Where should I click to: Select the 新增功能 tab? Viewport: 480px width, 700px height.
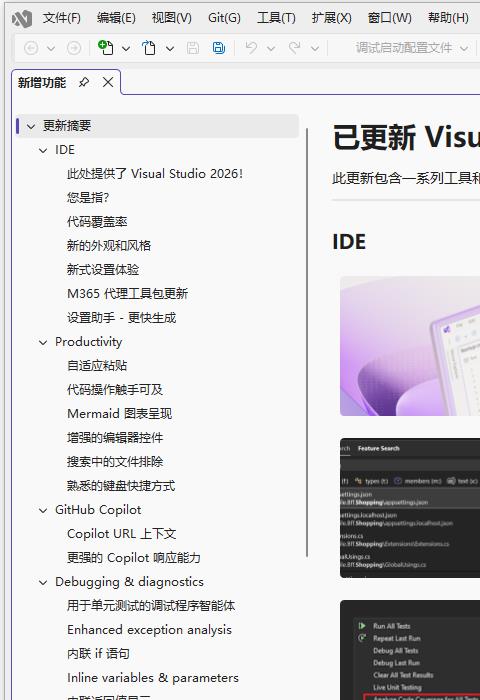point(42,83)
